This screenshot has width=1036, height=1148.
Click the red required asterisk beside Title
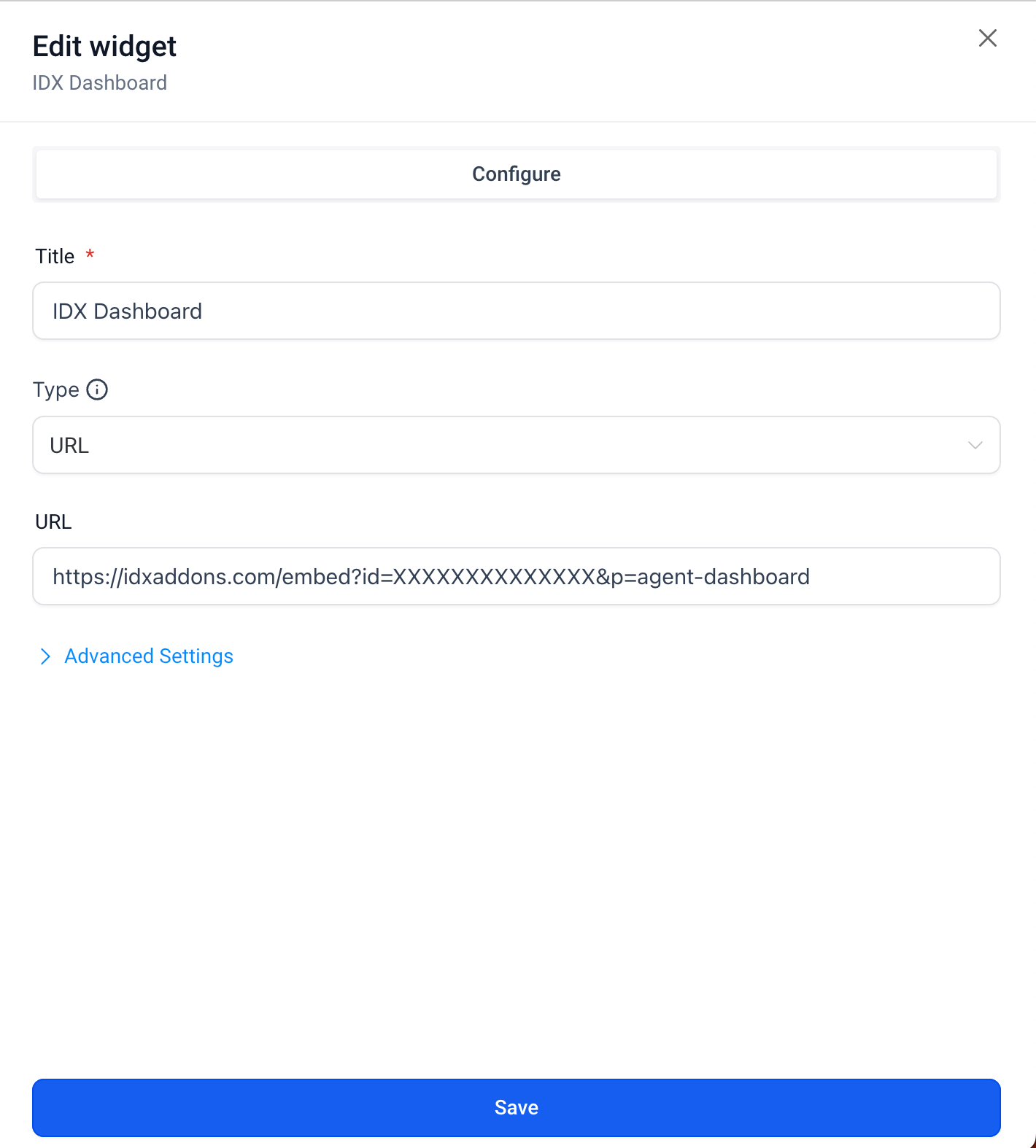pos(90,255)
